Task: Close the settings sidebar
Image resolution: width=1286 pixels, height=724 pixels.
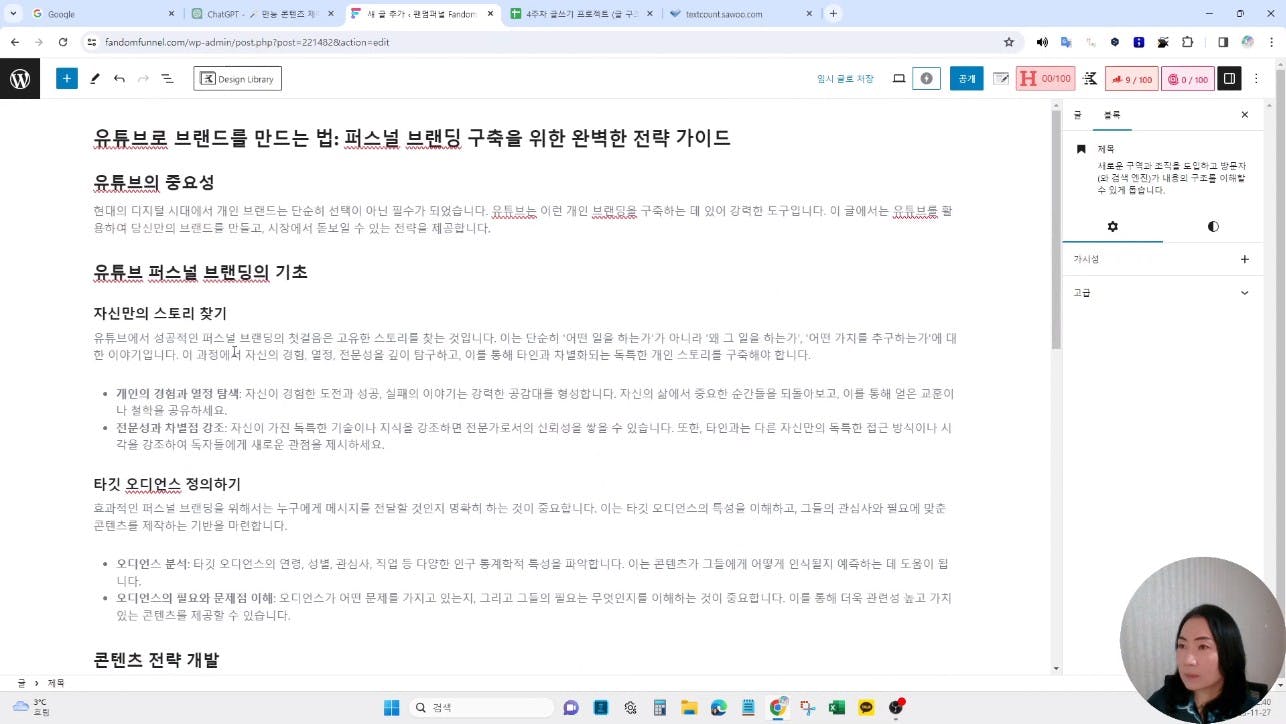Action: 1245,115
